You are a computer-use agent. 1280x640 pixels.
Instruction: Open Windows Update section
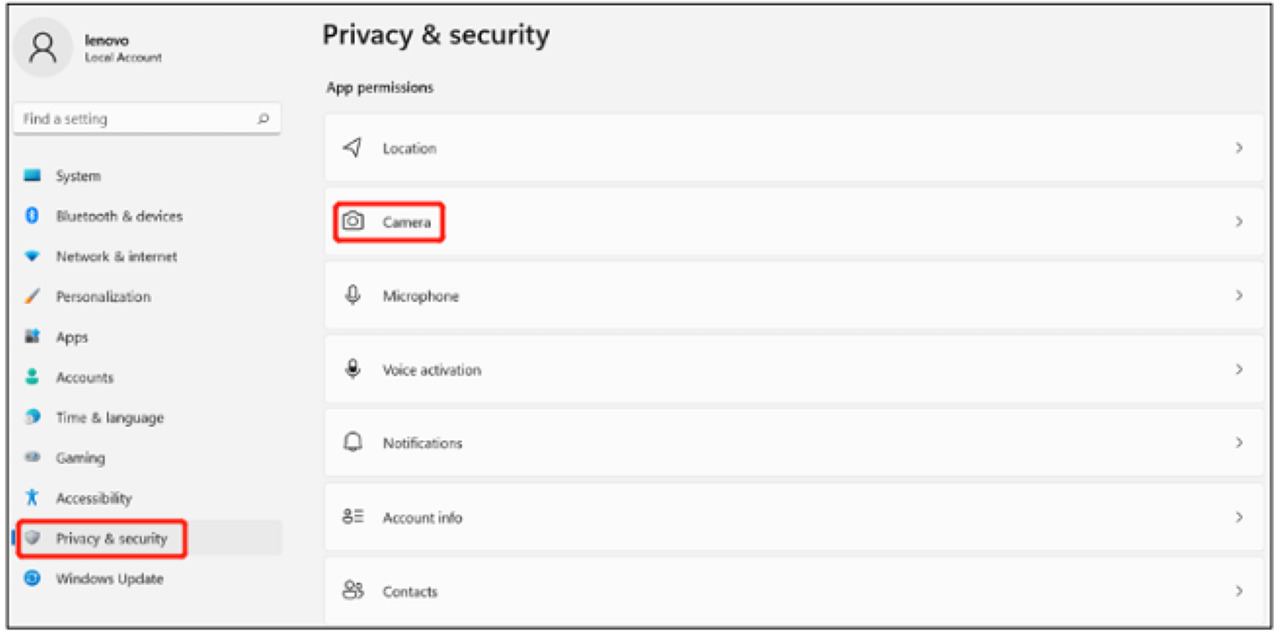(109, 579)
